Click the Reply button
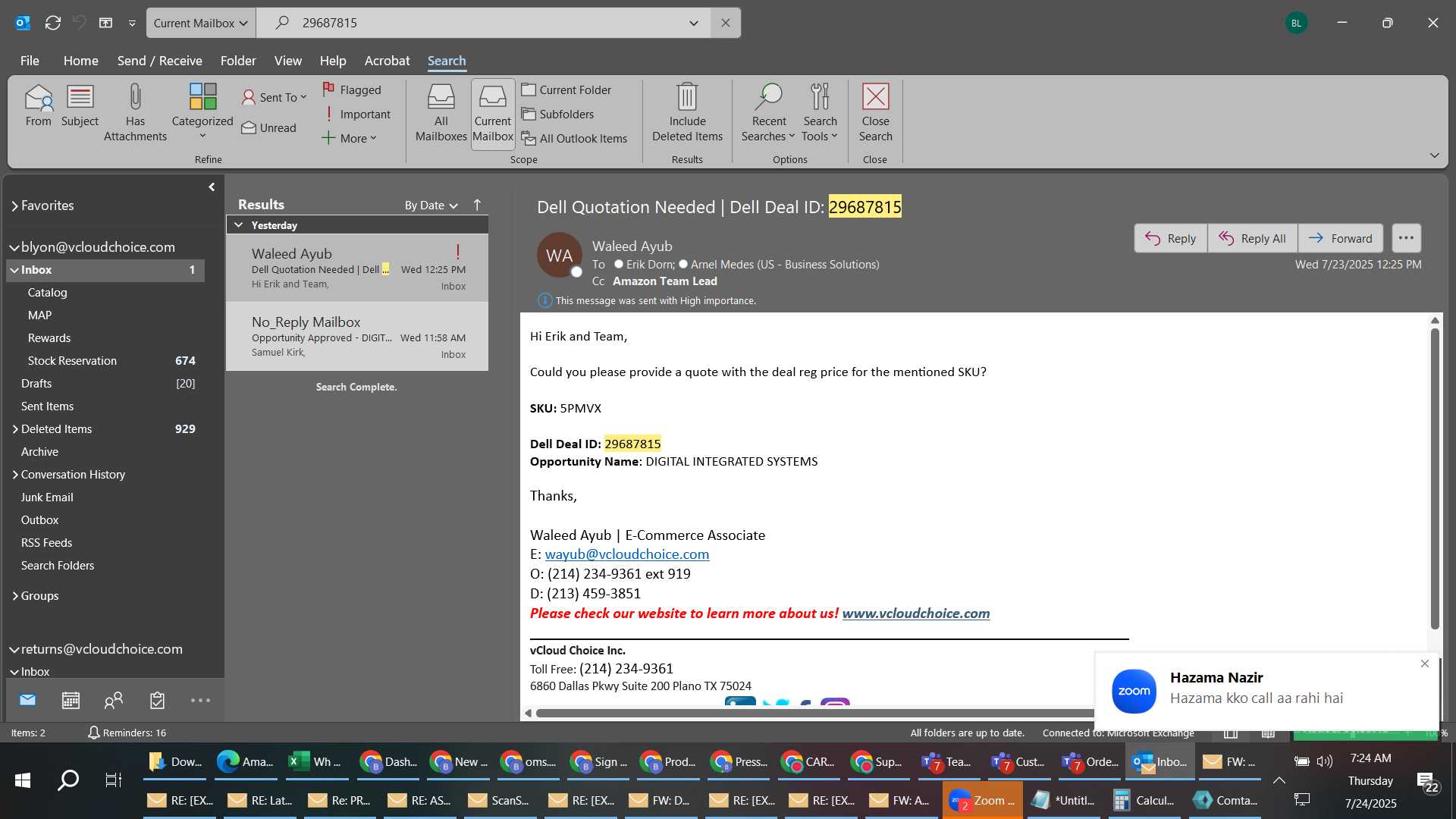Viewport: 1456px width, 819px height. click(x=1170, y=238)
